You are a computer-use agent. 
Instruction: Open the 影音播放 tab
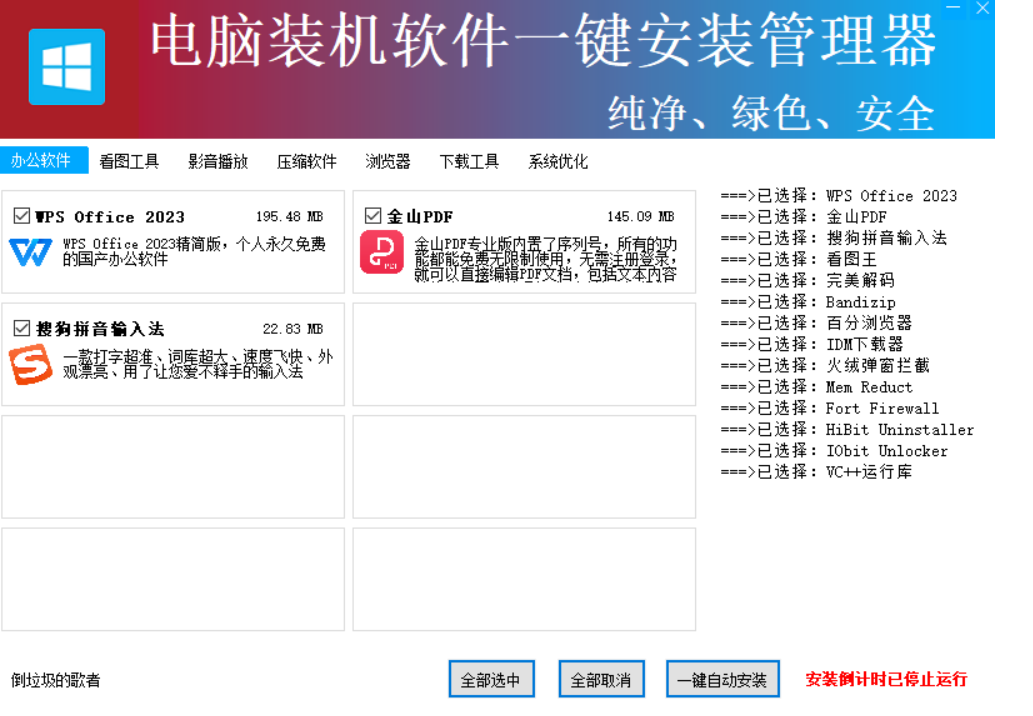[218, 161]
